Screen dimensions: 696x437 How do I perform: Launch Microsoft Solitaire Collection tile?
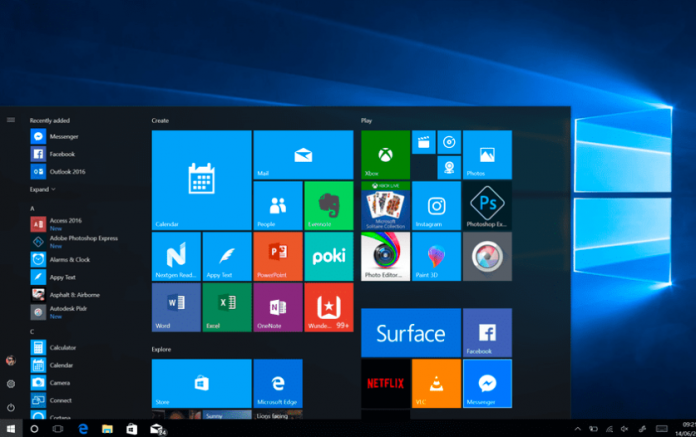tap(386, 206)
